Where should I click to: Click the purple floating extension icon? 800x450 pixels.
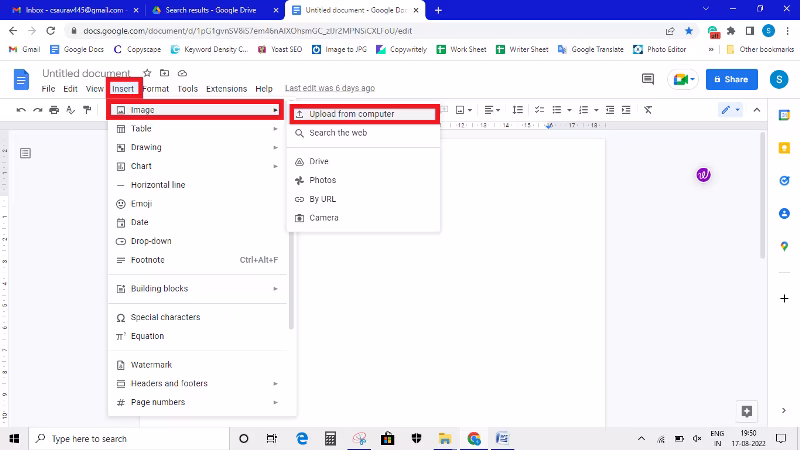click(703, 175)
